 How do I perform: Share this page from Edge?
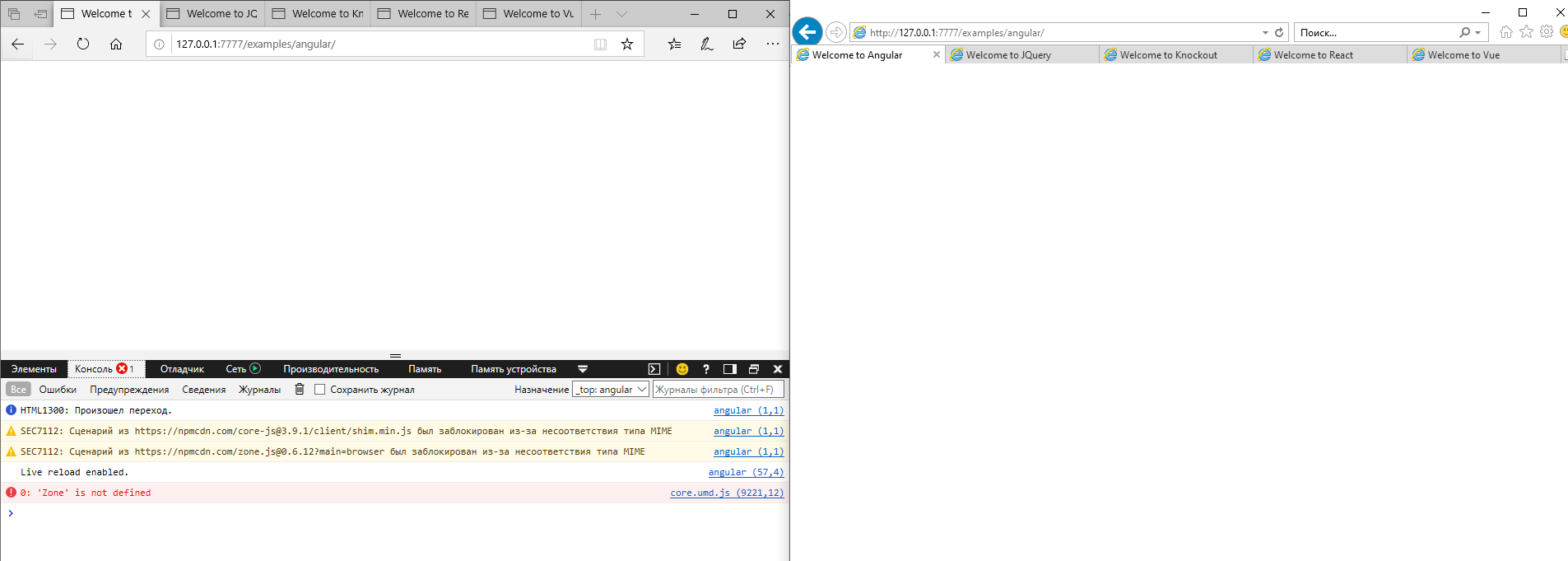click(x=739, y=44)
